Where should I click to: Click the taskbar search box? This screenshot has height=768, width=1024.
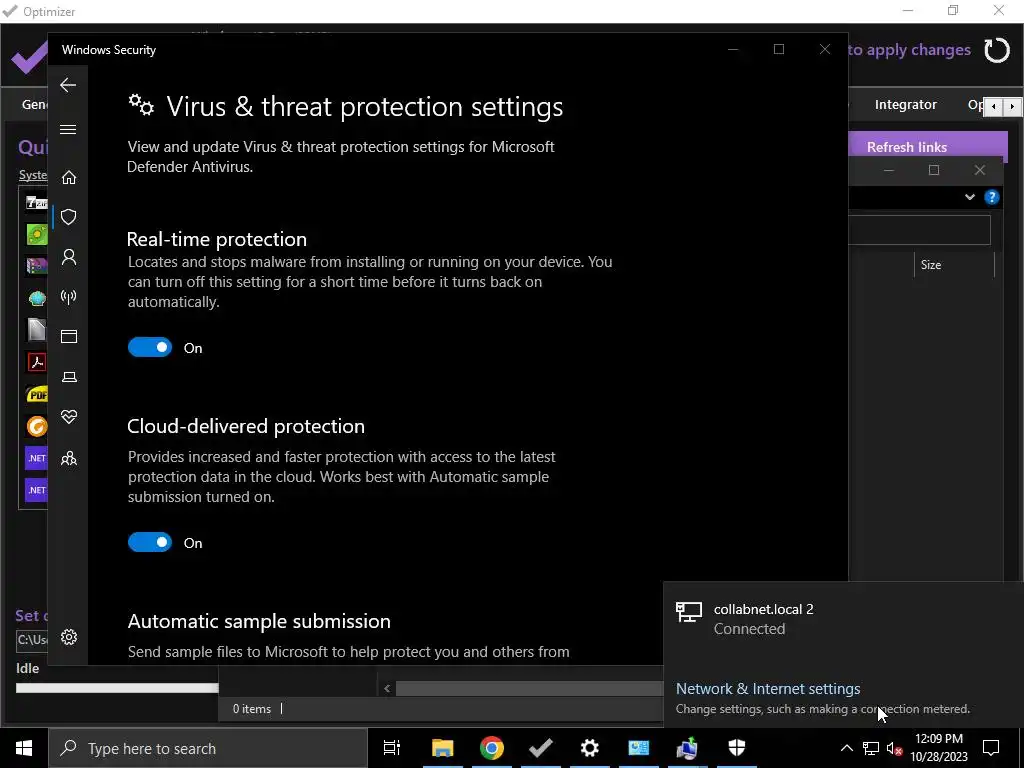click(x=208, y=748)
